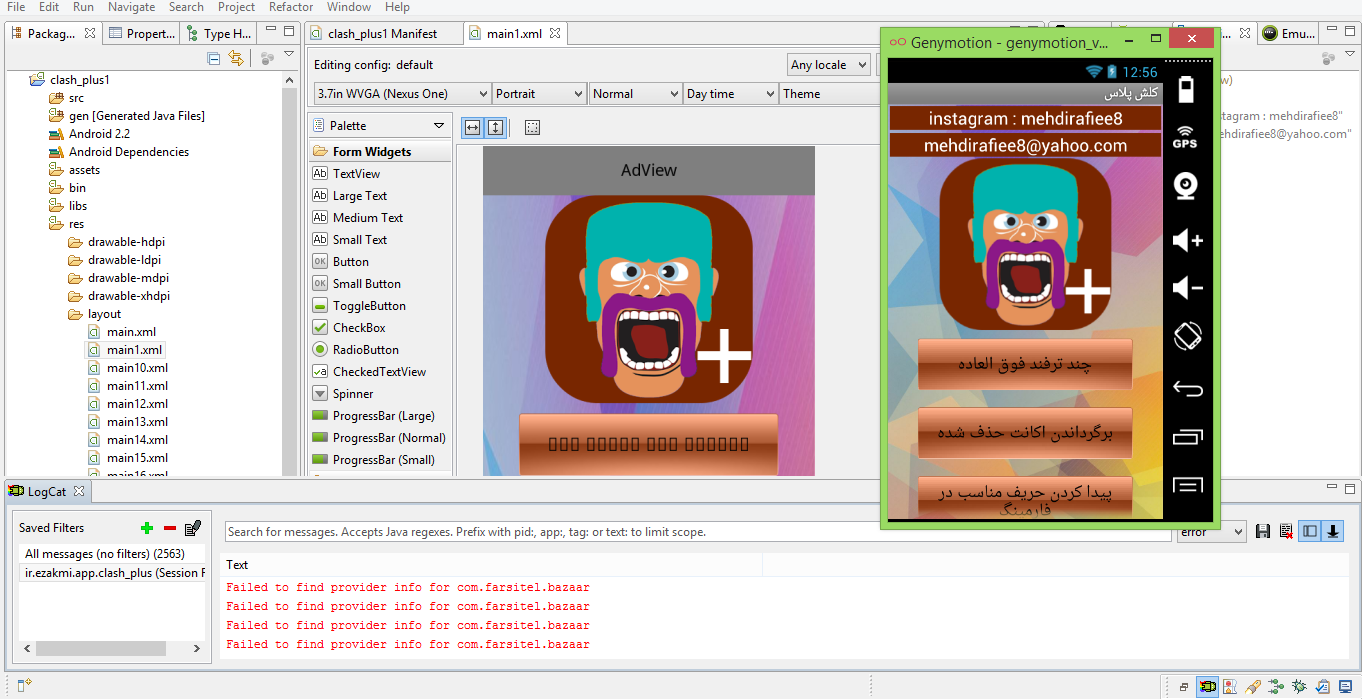
Task: Tap second Persian button in emulator app
Action: pyautogui.click(x=1024, y=433)
